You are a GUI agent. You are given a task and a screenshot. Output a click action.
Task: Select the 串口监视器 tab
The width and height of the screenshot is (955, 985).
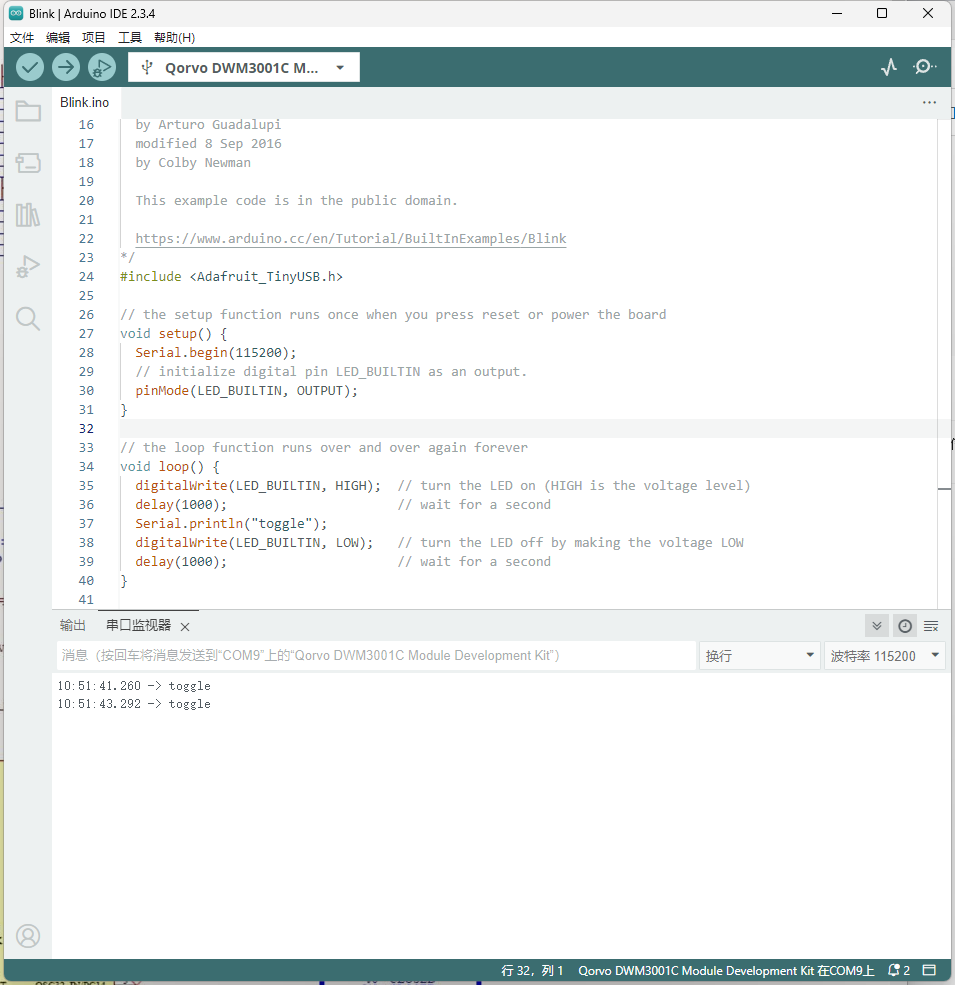pos(138,625)
